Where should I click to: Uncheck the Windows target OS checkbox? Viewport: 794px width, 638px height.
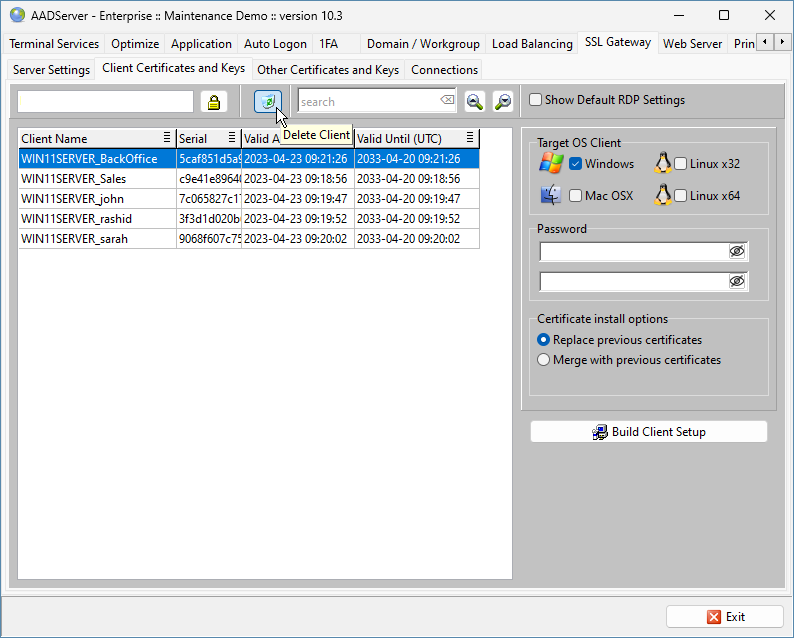[x=576, y=164]
